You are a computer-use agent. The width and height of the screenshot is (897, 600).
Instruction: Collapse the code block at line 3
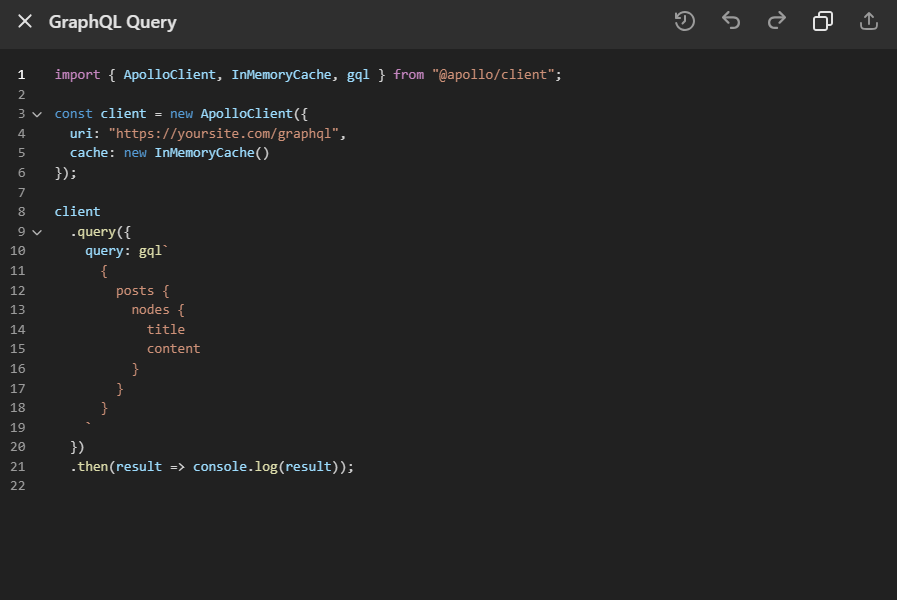click(37, 114)
